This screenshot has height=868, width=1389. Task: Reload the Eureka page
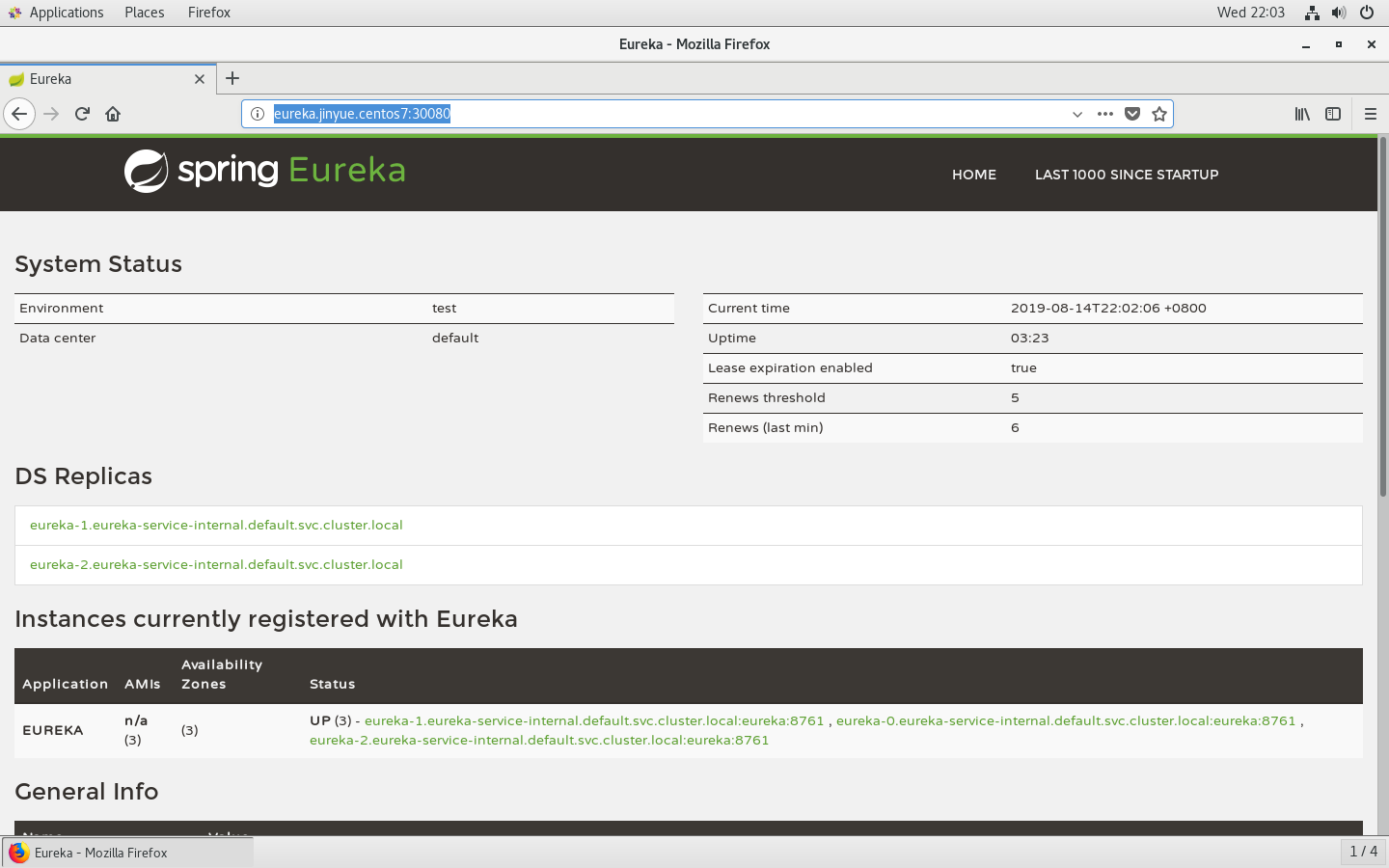click(x=83, y=114)
